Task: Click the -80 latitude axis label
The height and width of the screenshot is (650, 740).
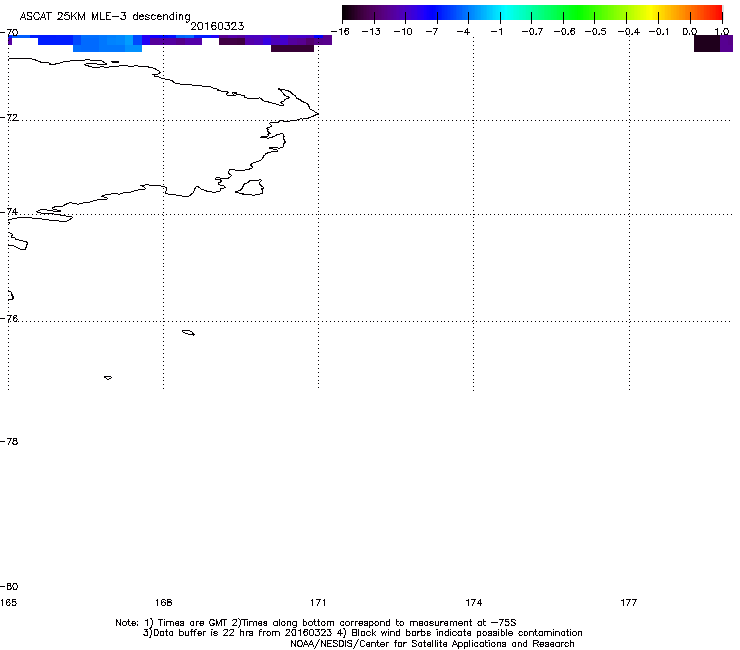Action: (x=9, y=586)
